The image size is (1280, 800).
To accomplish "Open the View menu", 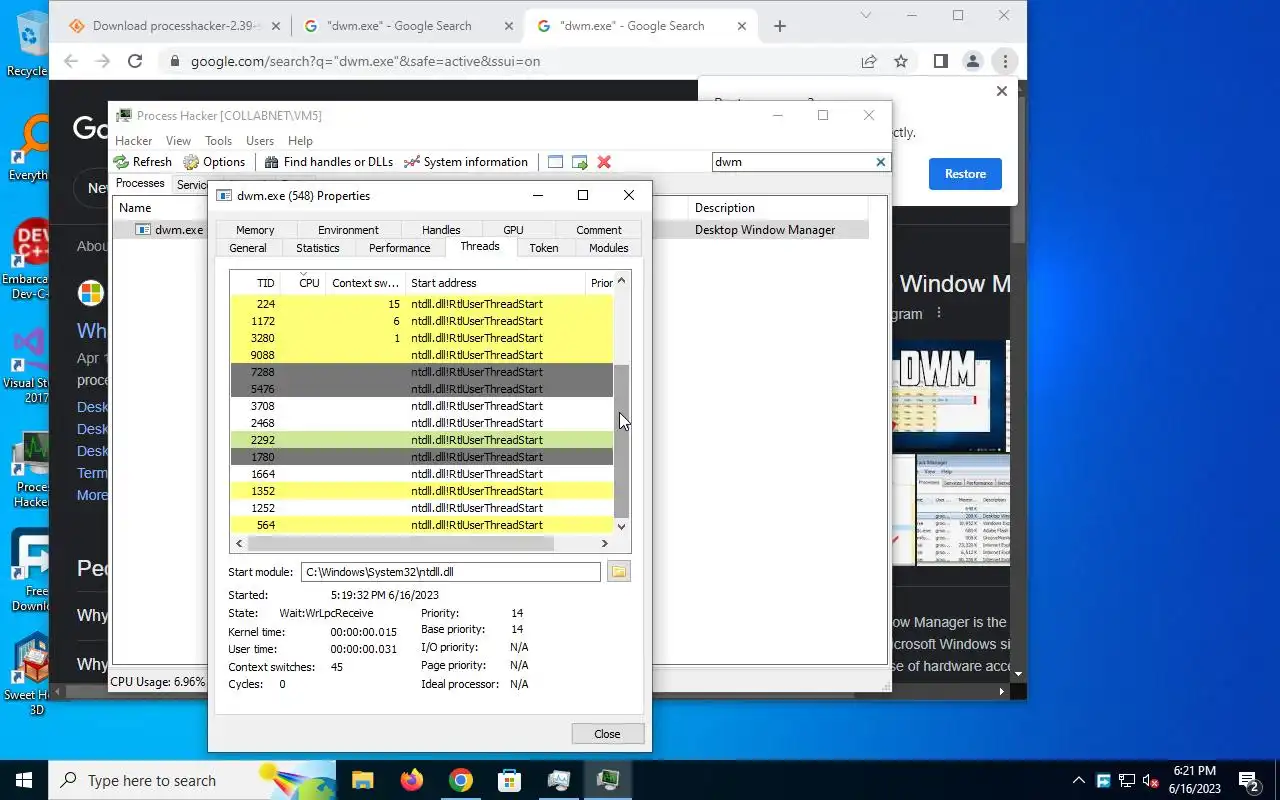I will coord(178,141).
